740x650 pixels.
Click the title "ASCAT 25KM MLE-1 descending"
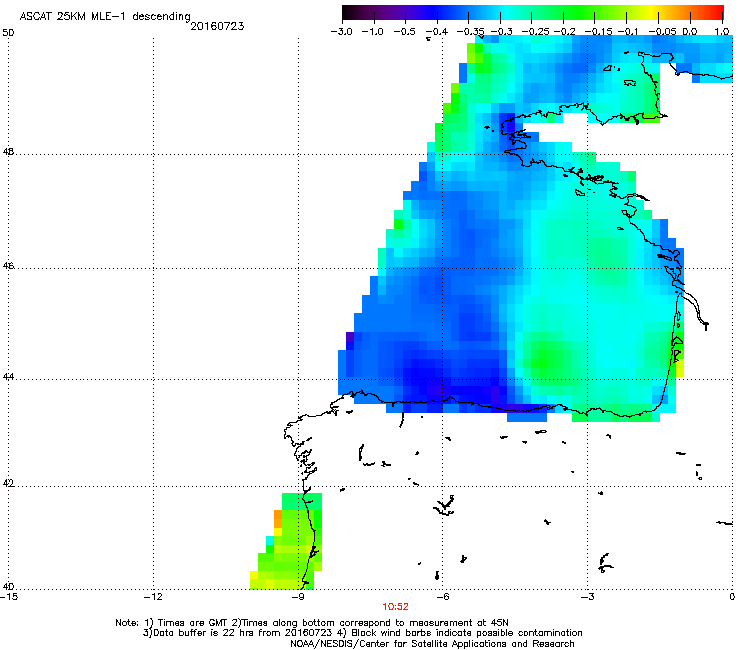coord(105,17)
